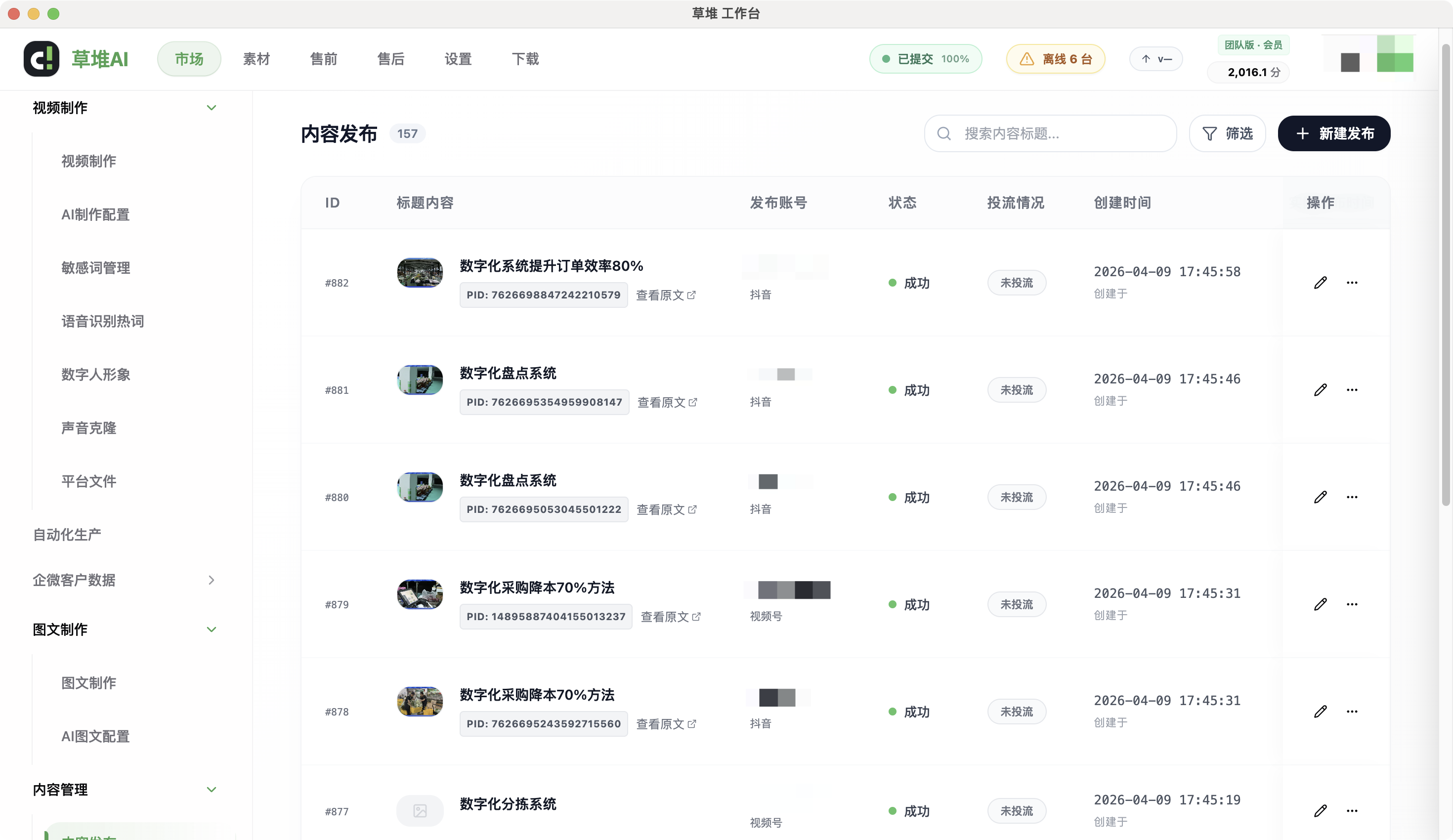Edit row #882 with the pencil icon
Image resolution: width=1453 pixels, height=840 pixels.
(1321, 283)
